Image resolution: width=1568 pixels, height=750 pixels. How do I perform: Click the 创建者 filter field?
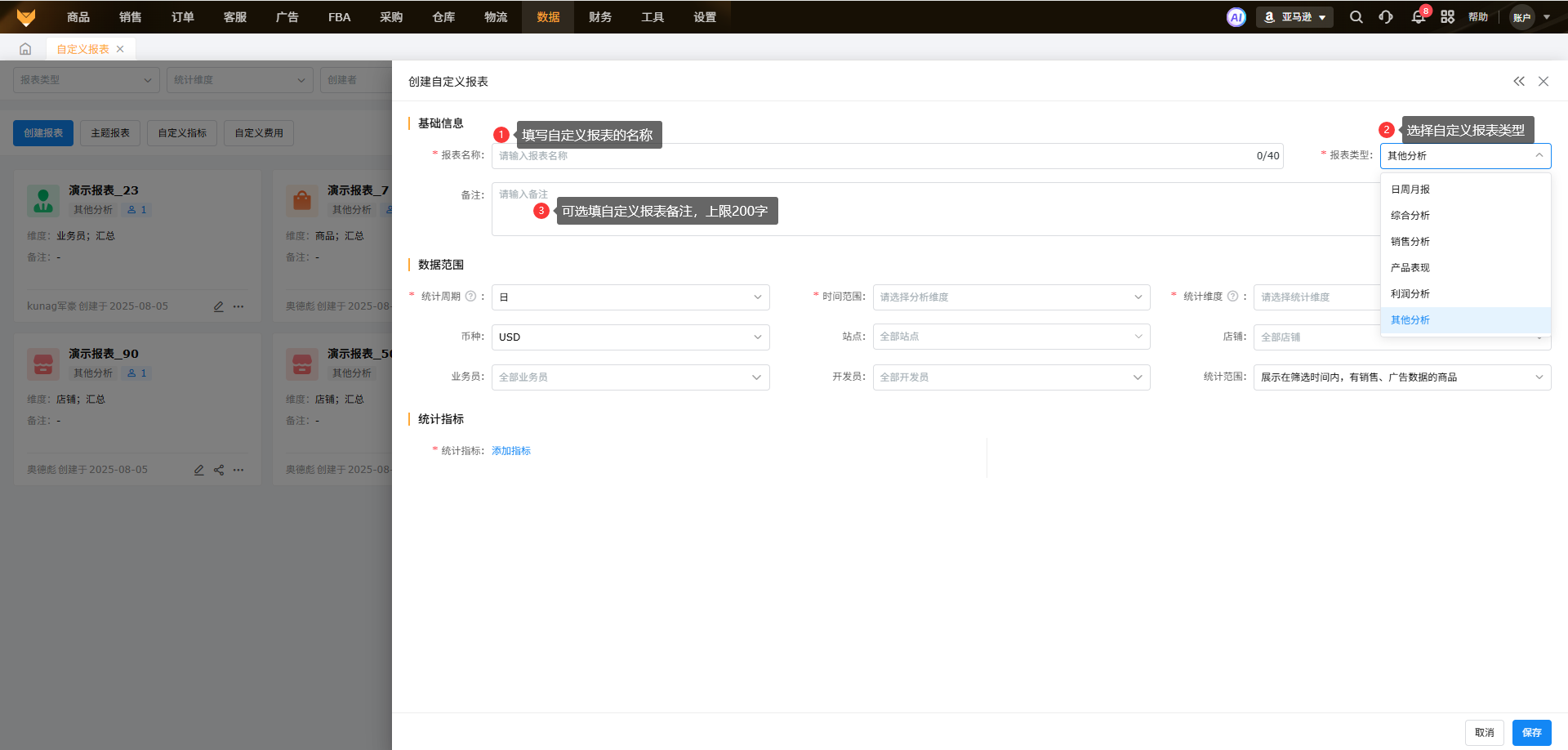click(x=356, y=80)
